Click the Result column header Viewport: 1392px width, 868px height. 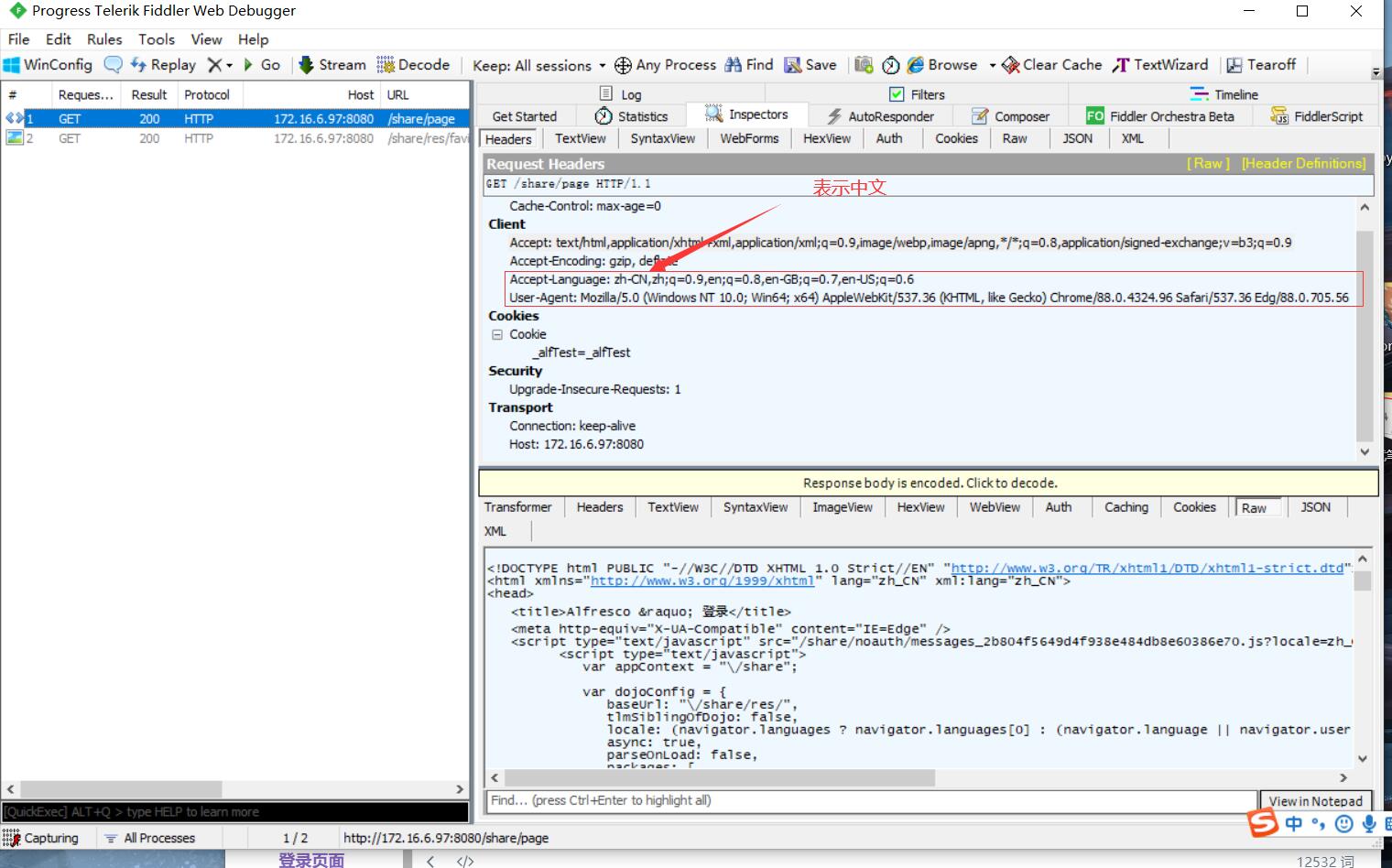pyautogui.click(x=149, y=94)
